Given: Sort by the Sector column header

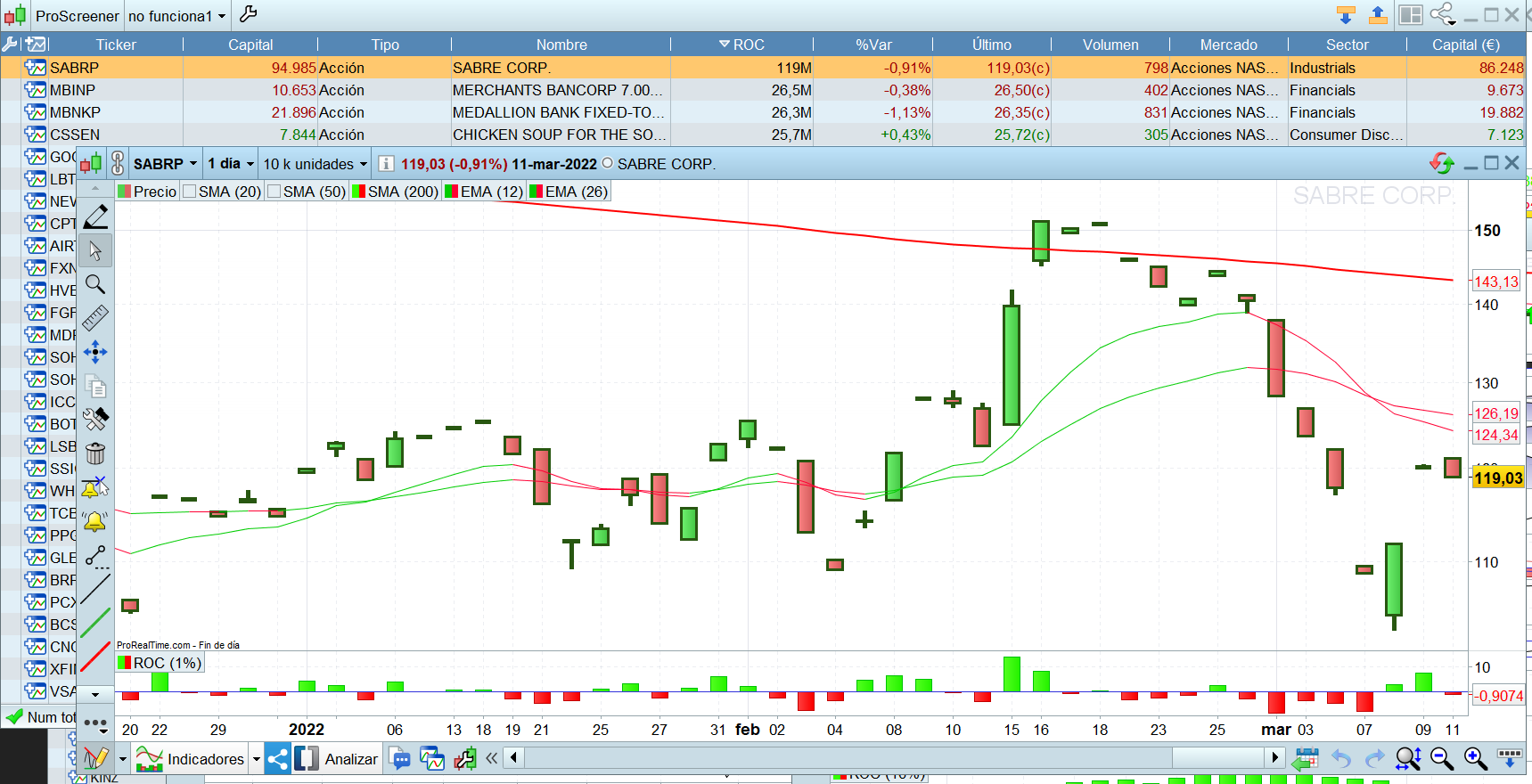Looking at the screenshot, I should tap(1347, 45).
